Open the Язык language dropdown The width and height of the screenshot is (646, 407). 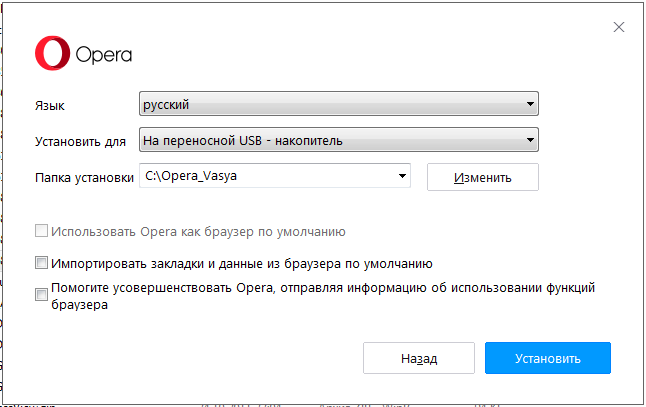[x=339, y=104]
